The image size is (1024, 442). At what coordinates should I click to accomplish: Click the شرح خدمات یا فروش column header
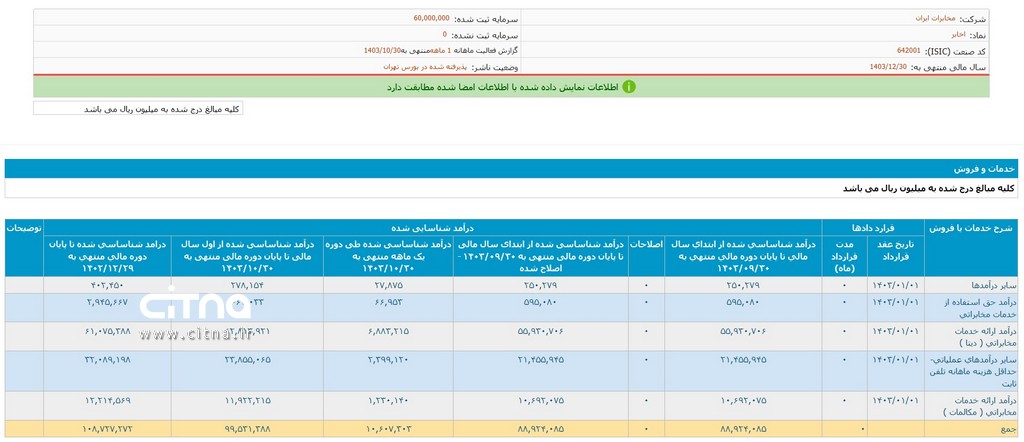970,227
